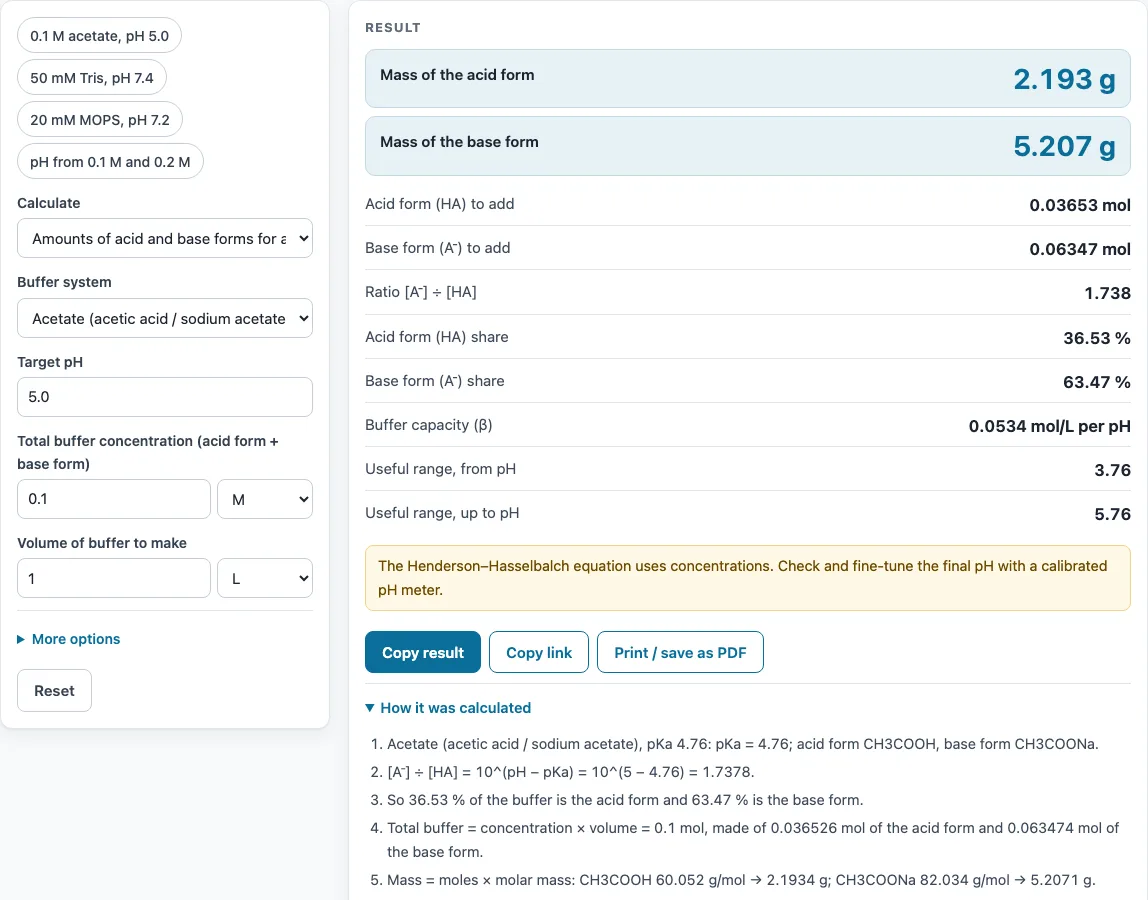1148x900 pixels.
Task: Click the Copy result button
Action: [422, 652]
